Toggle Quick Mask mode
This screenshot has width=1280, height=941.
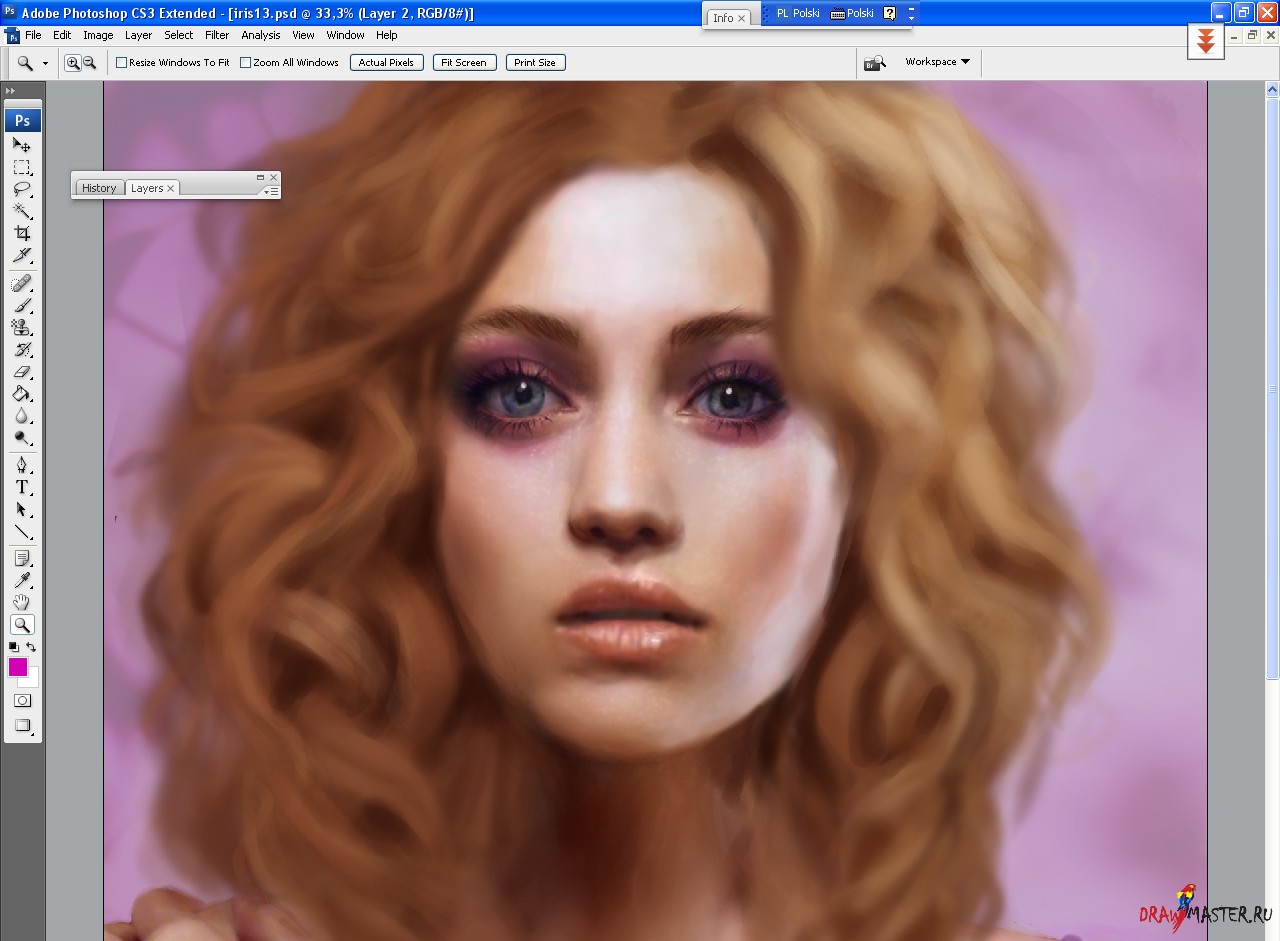[x=22, y=700]
